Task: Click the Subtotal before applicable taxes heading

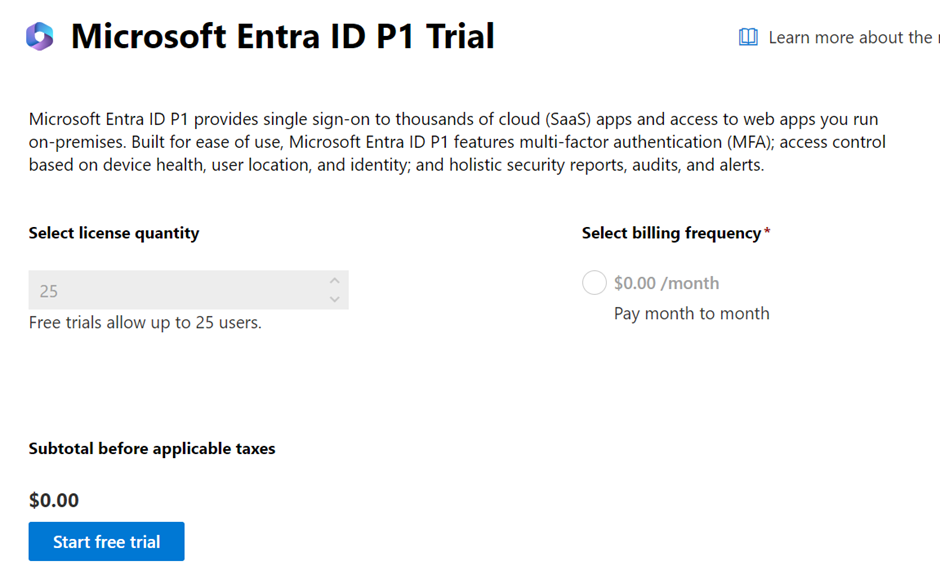Action: coord(152,449)
